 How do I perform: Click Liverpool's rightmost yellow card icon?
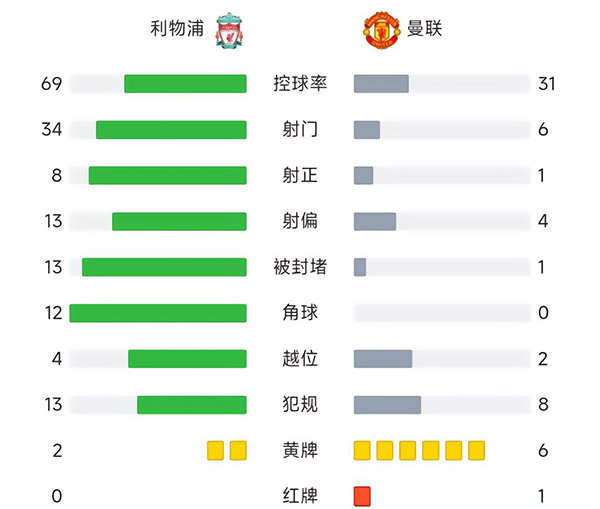pyautogui.click(x=238, y=450)
